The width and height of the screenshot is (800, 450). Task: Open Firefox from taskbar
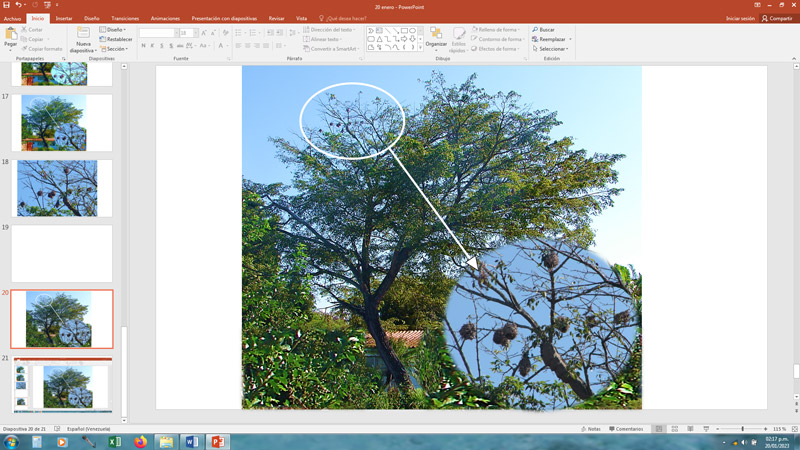pos(140,442)
